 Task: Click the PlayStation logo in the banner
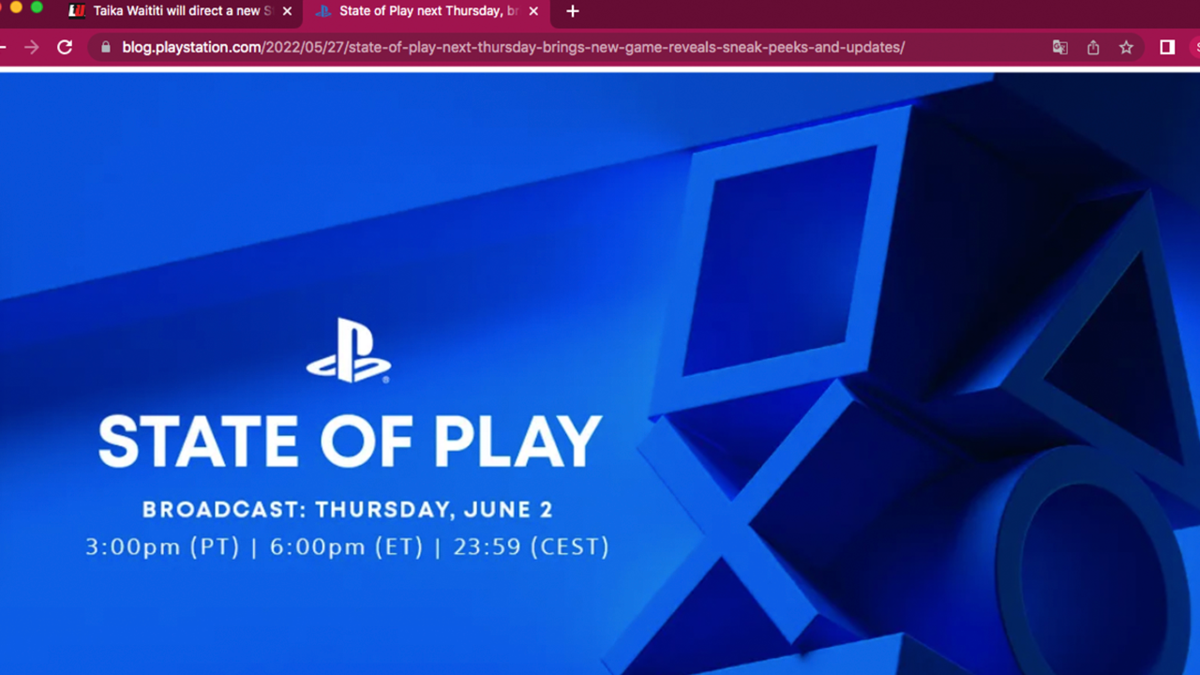tap(348, 350)
